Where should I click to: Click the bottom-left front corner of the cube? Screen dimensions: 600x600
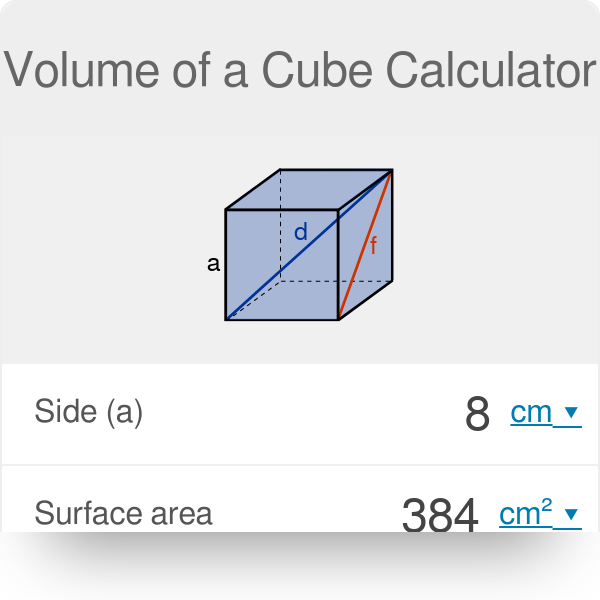click(227, 319)
